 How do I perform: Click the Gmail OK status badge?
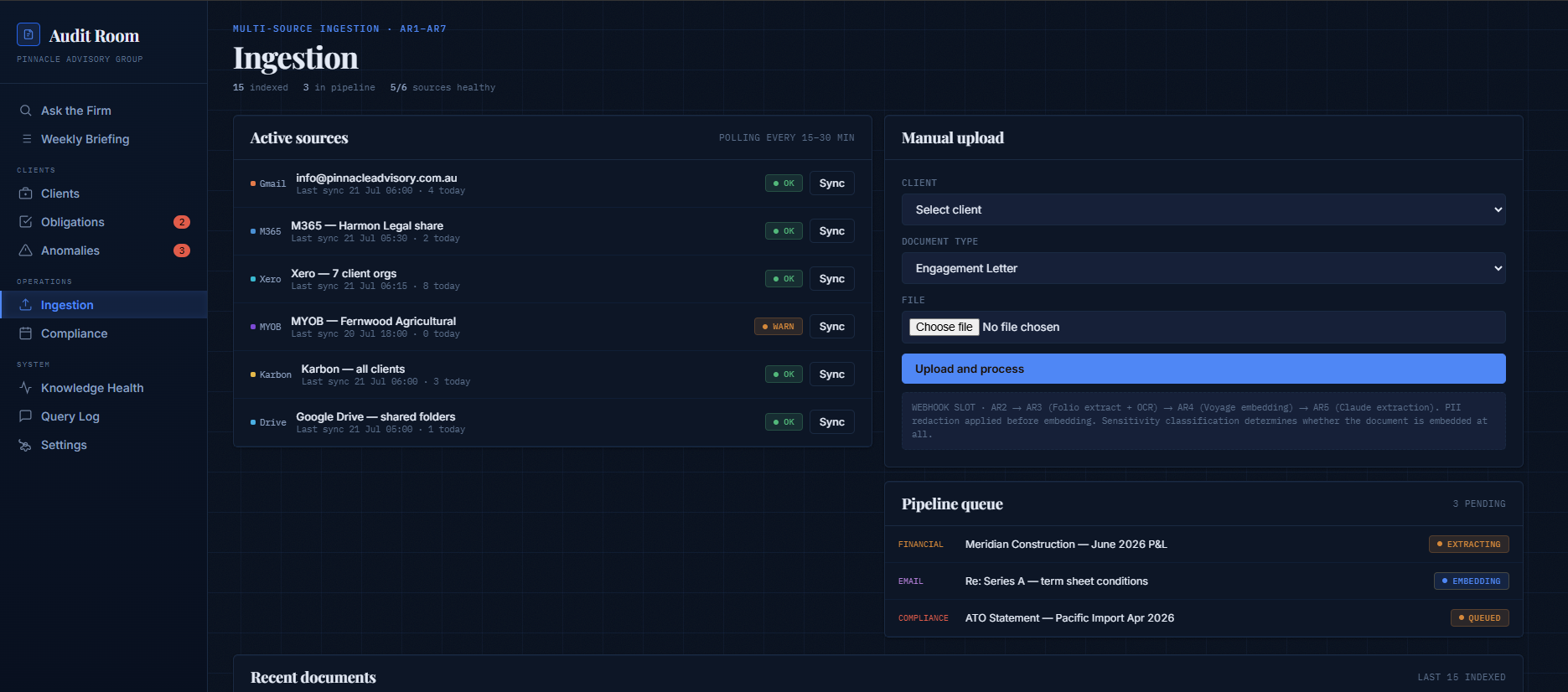tap(784, 183)
